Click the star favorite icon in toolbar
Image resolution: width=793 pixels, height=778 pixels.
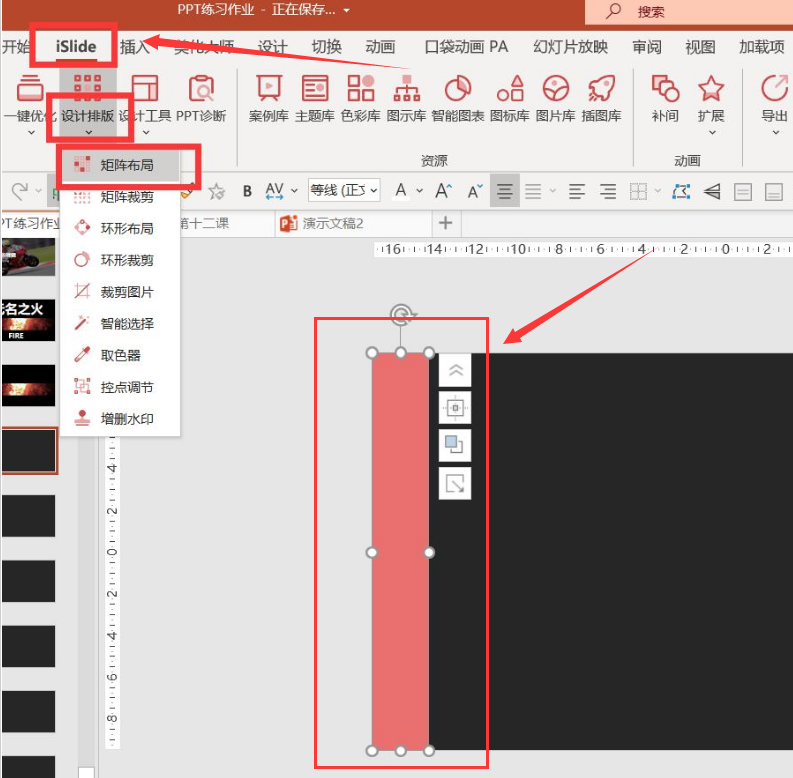(x=216, y=191)
